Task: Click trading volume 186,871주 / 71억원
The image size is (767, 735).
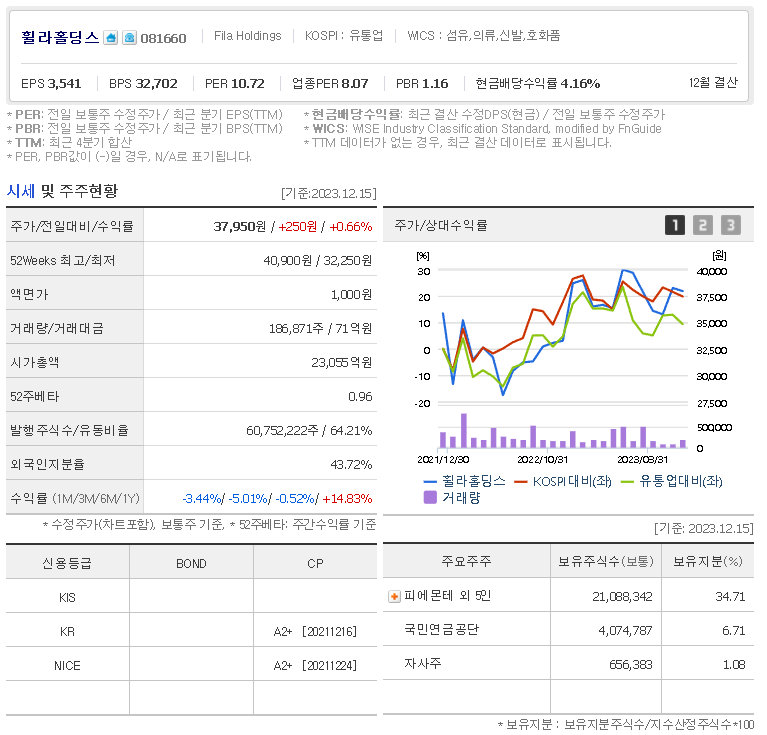Action: click(320, 329)
